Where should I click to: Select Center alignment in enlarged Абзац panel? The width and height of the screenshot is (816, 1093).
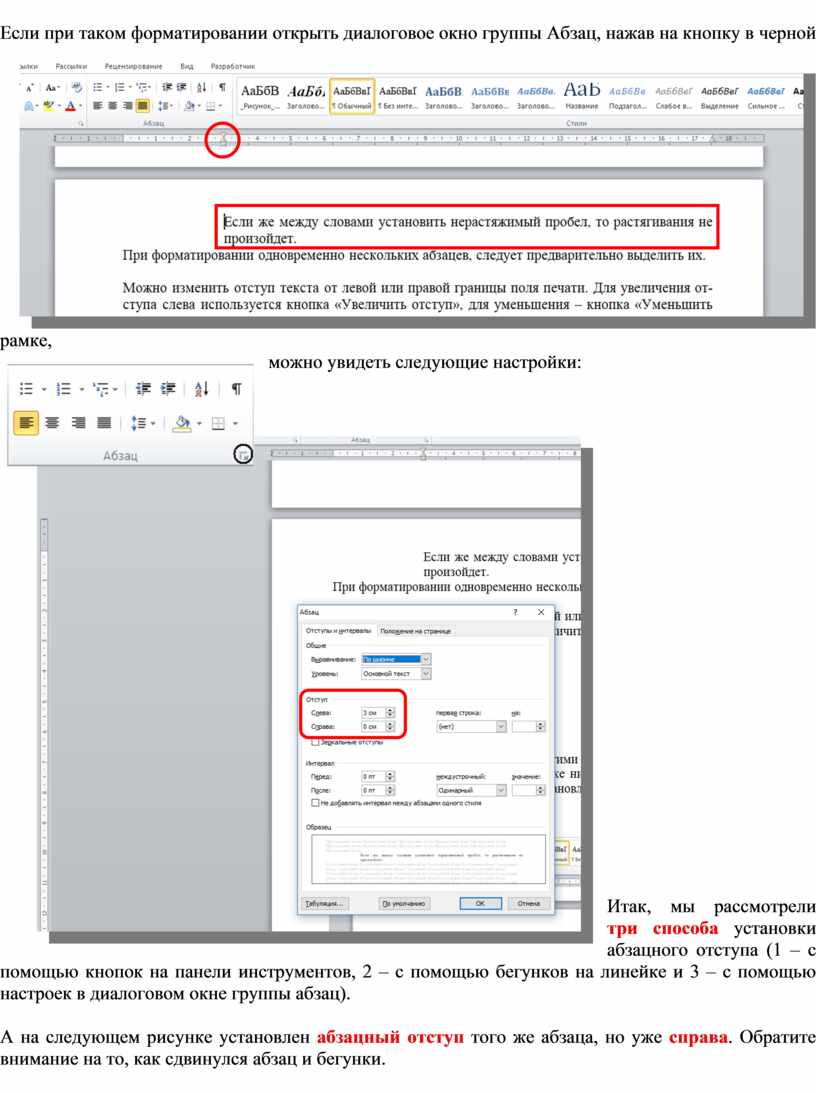(x=52, y=422)
